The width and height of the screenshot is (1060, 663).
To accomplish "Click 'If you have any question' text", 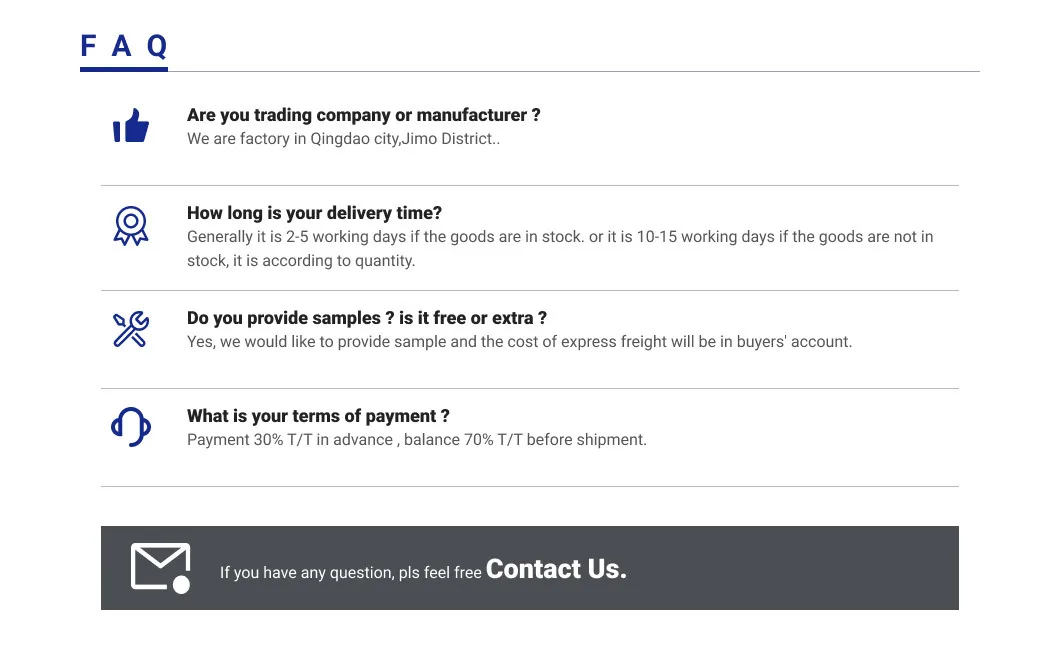I will pyautogui.click(x=350, y=573).
